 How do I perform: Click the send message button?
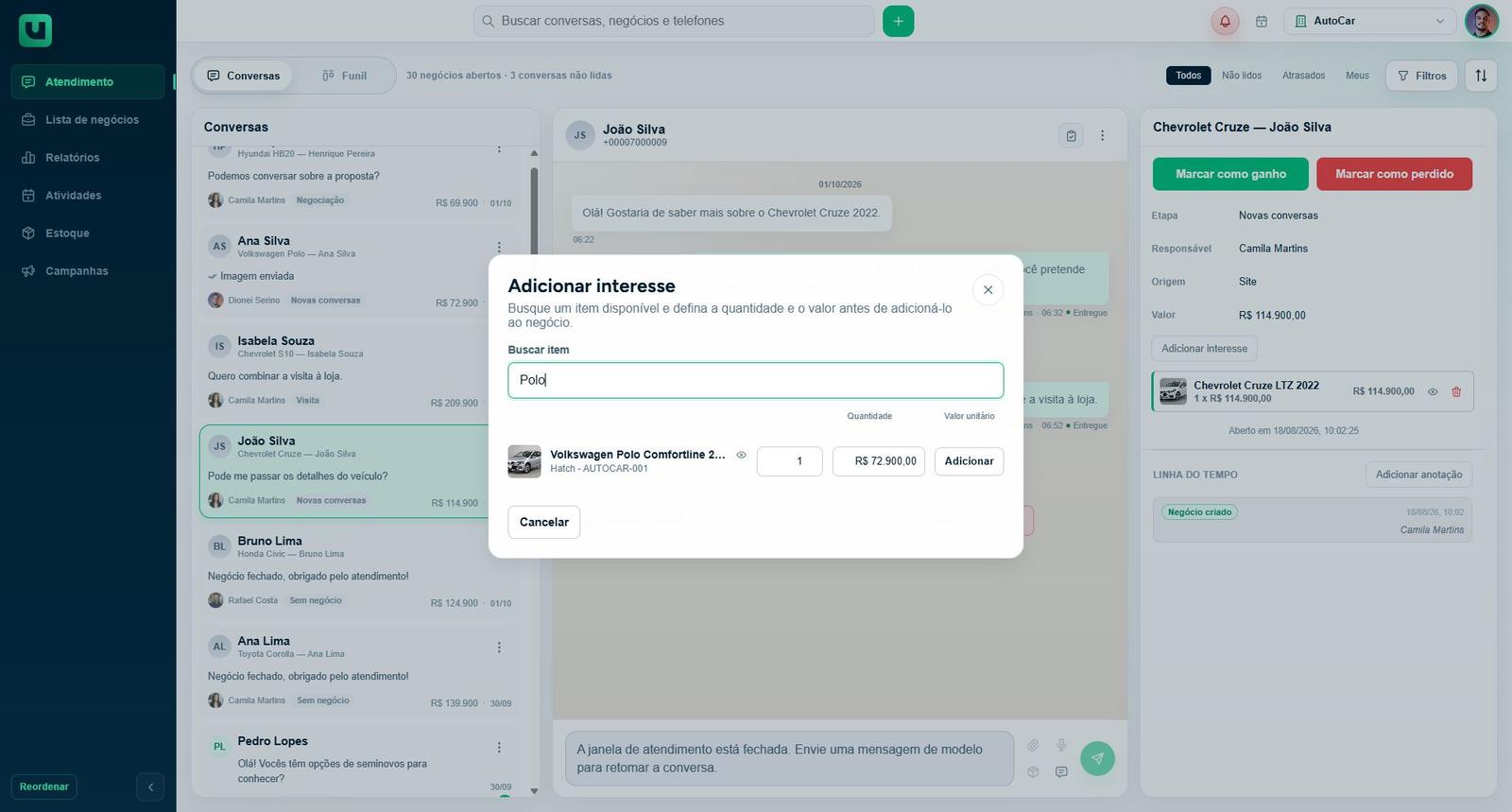point(1097,758)
